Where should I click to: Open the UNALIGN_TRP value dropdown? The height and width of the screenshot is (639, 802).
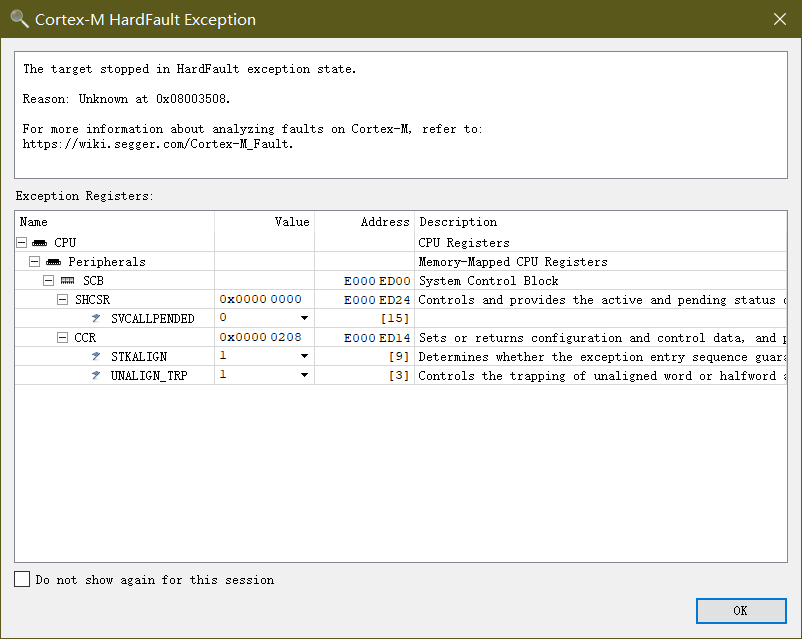tap(304, 375)
